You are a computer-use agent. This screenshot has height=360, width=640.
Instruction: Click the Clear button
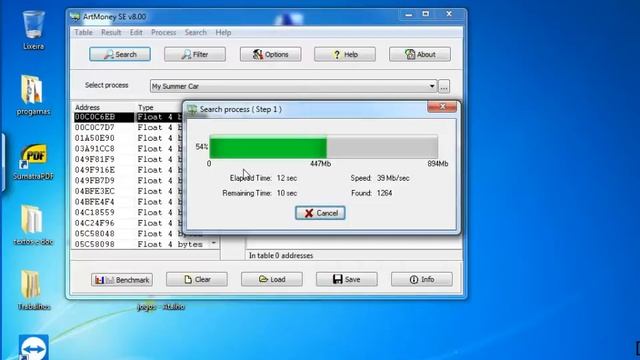[x=197, y=280]
